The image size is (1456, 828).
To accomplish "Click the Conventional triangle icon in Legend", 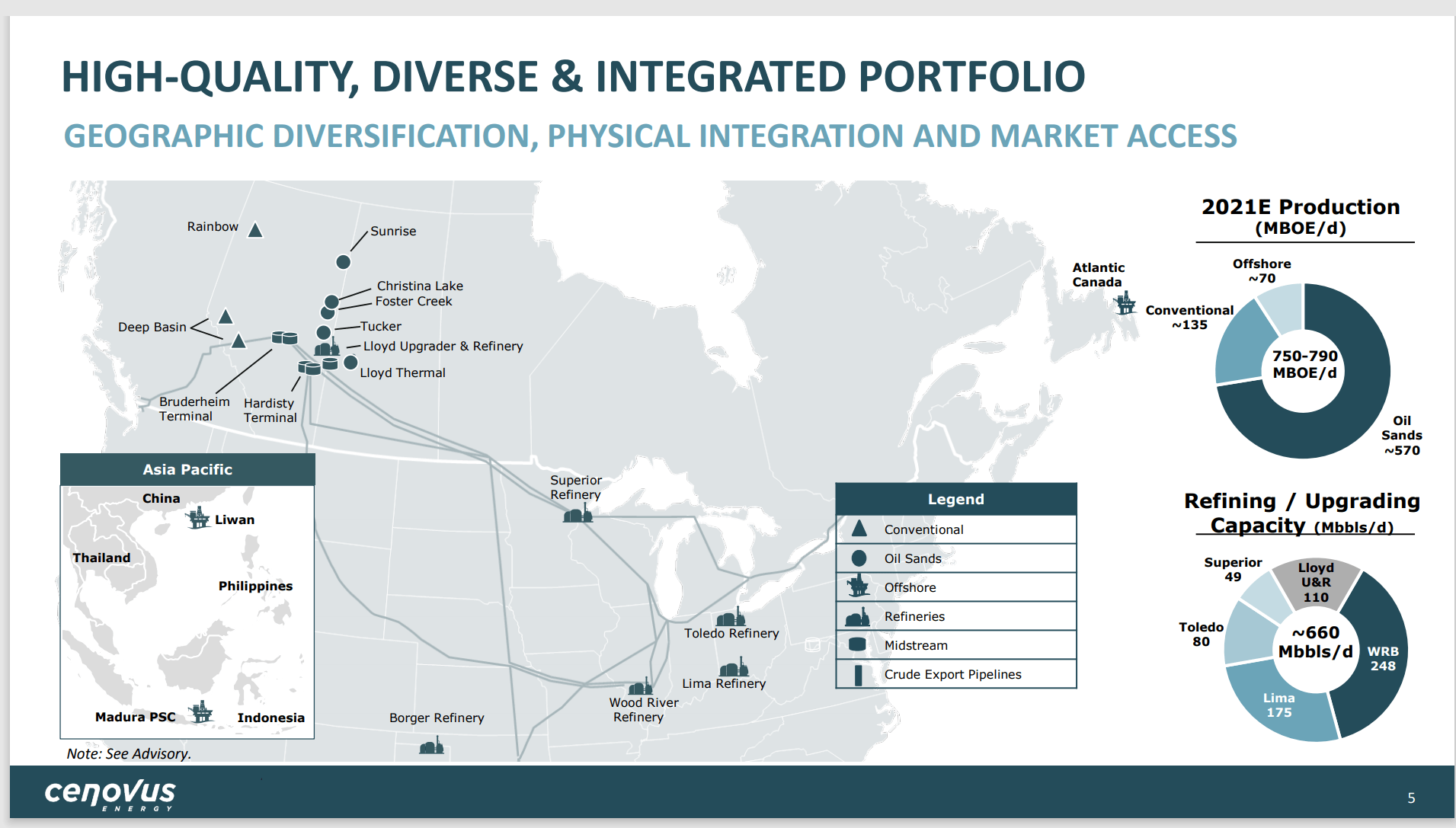I will 859,529.
